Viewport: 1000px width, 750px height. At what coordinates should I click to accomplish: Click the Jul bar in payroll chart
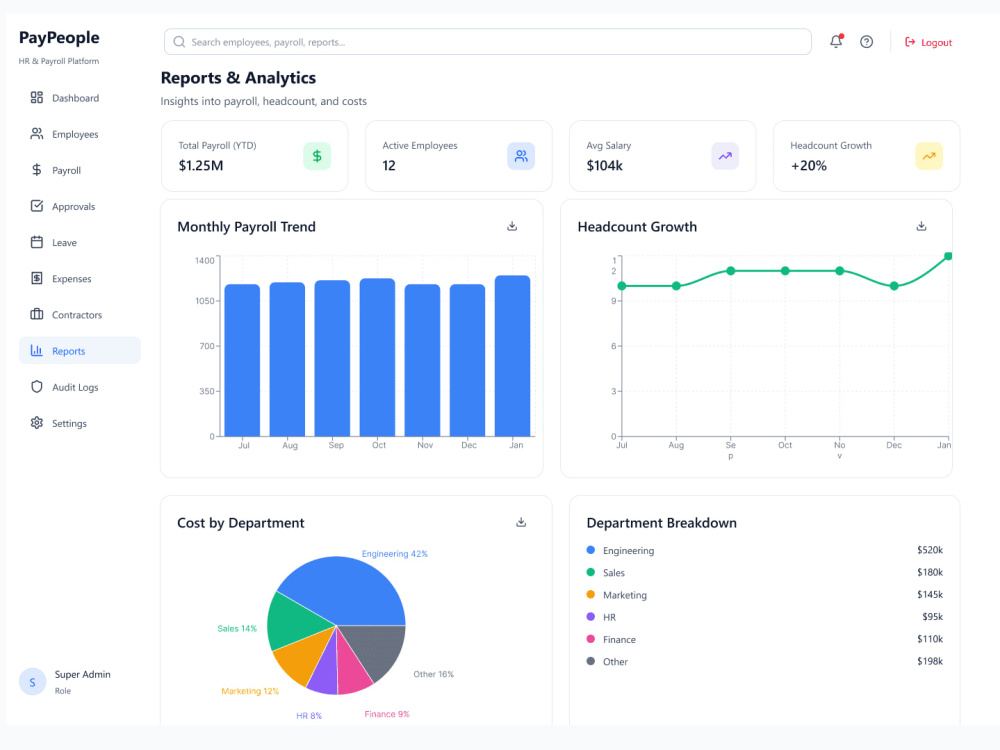[x=242, y=360]
